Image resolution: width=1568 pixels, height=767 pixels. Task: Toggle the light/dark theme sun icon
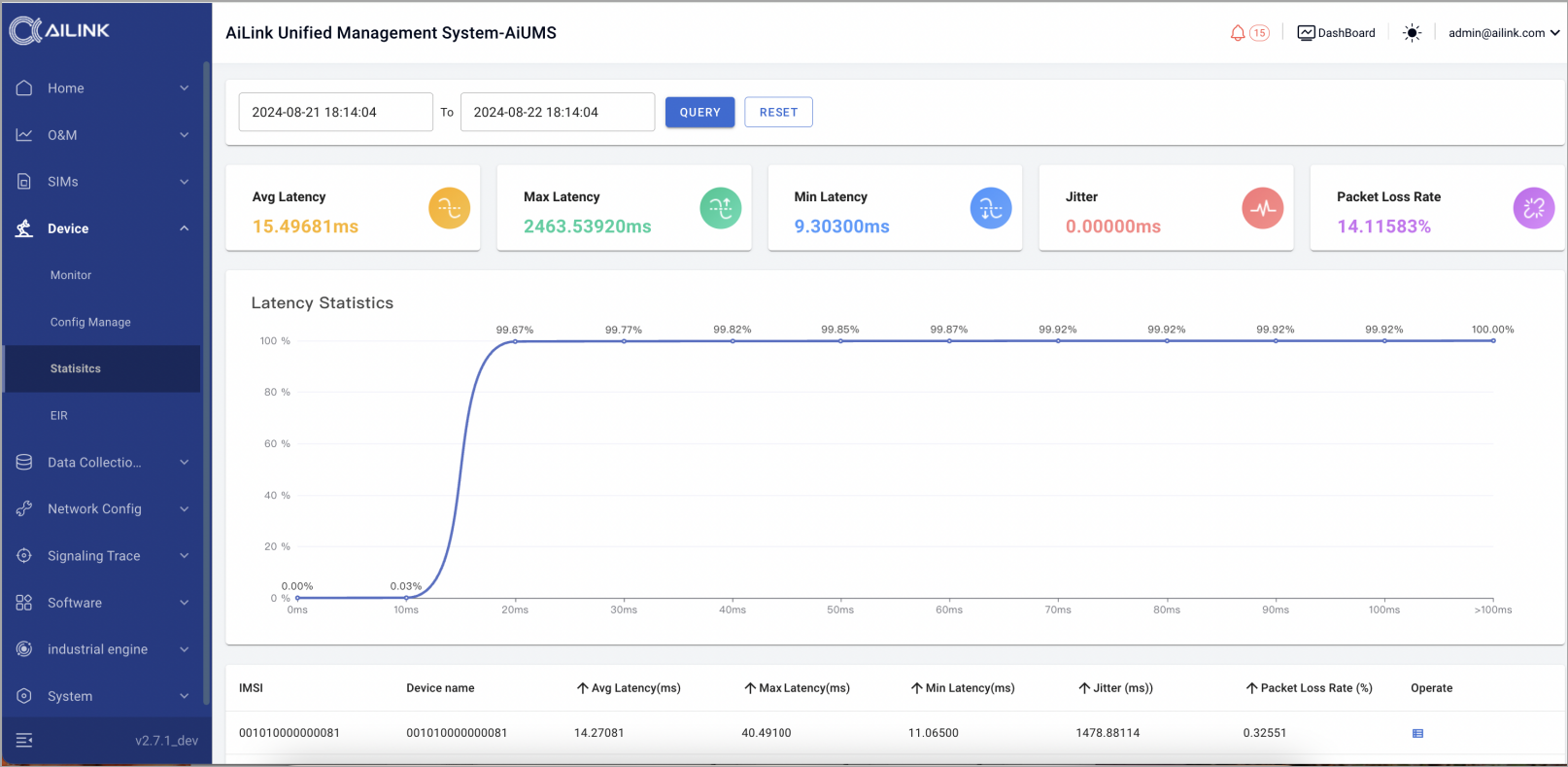click(x=1412, y=33)
